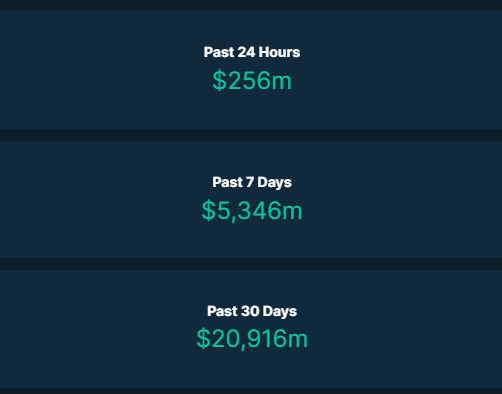Screen dimensions: 502x394
Task: Click the word Hours in first card
Action: click(279, 52)
